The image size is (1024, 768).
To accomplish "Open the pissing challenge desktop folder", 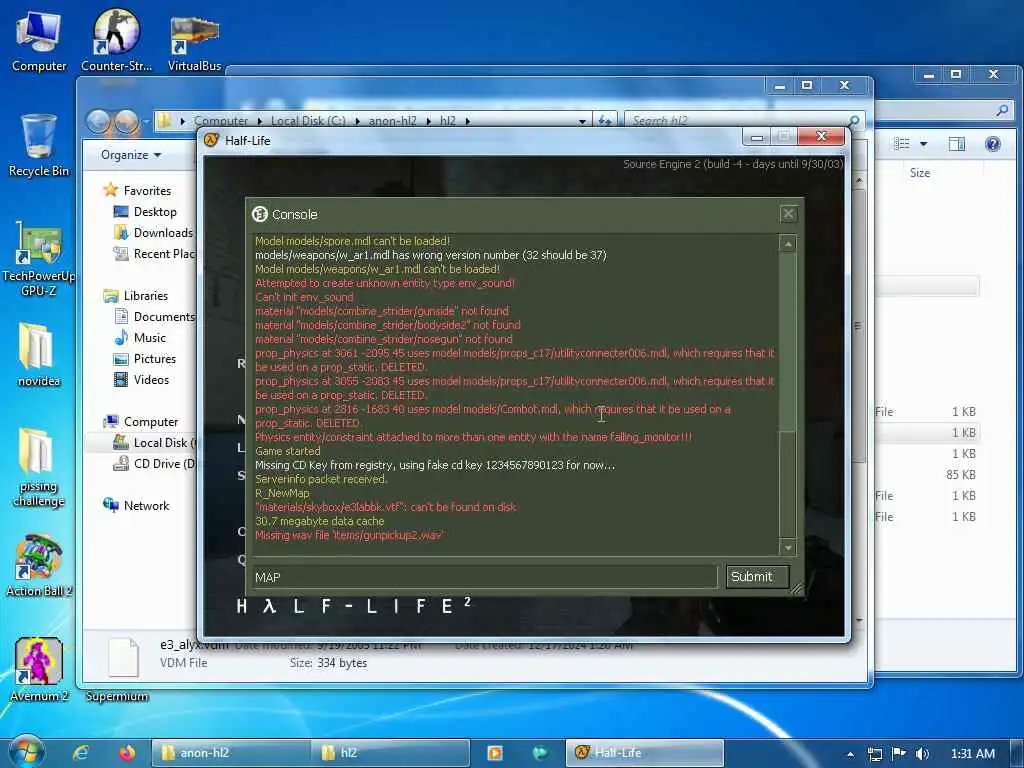I will tap(39, 468).
